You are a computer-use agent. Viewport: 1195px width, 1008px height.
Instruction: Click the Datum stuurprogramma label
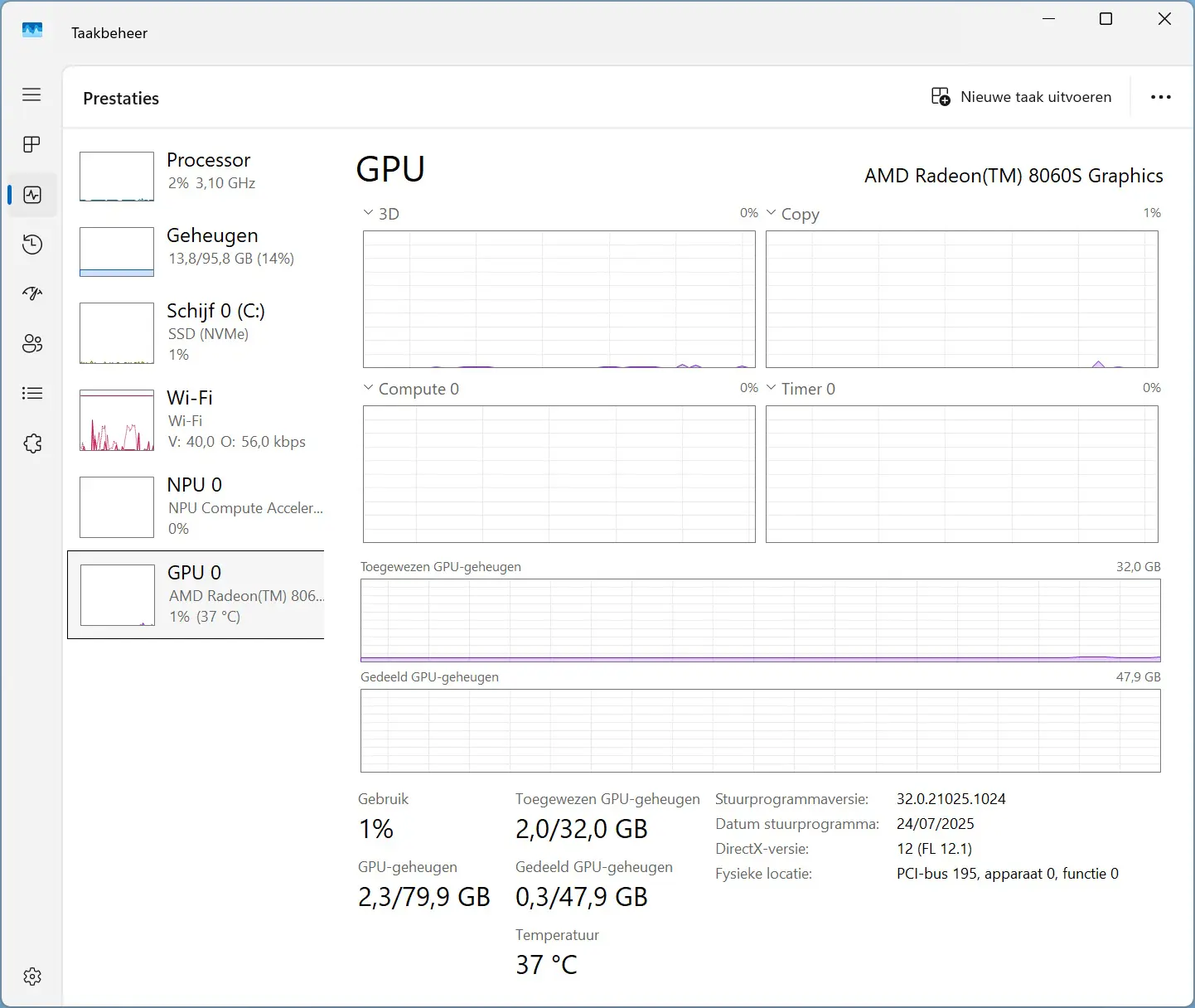797,824
